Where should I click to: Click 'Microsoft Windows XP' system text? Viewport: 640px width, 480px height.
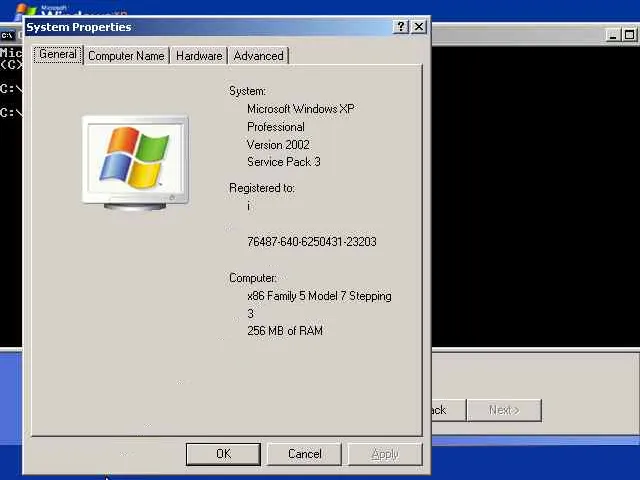click(301, 109)
